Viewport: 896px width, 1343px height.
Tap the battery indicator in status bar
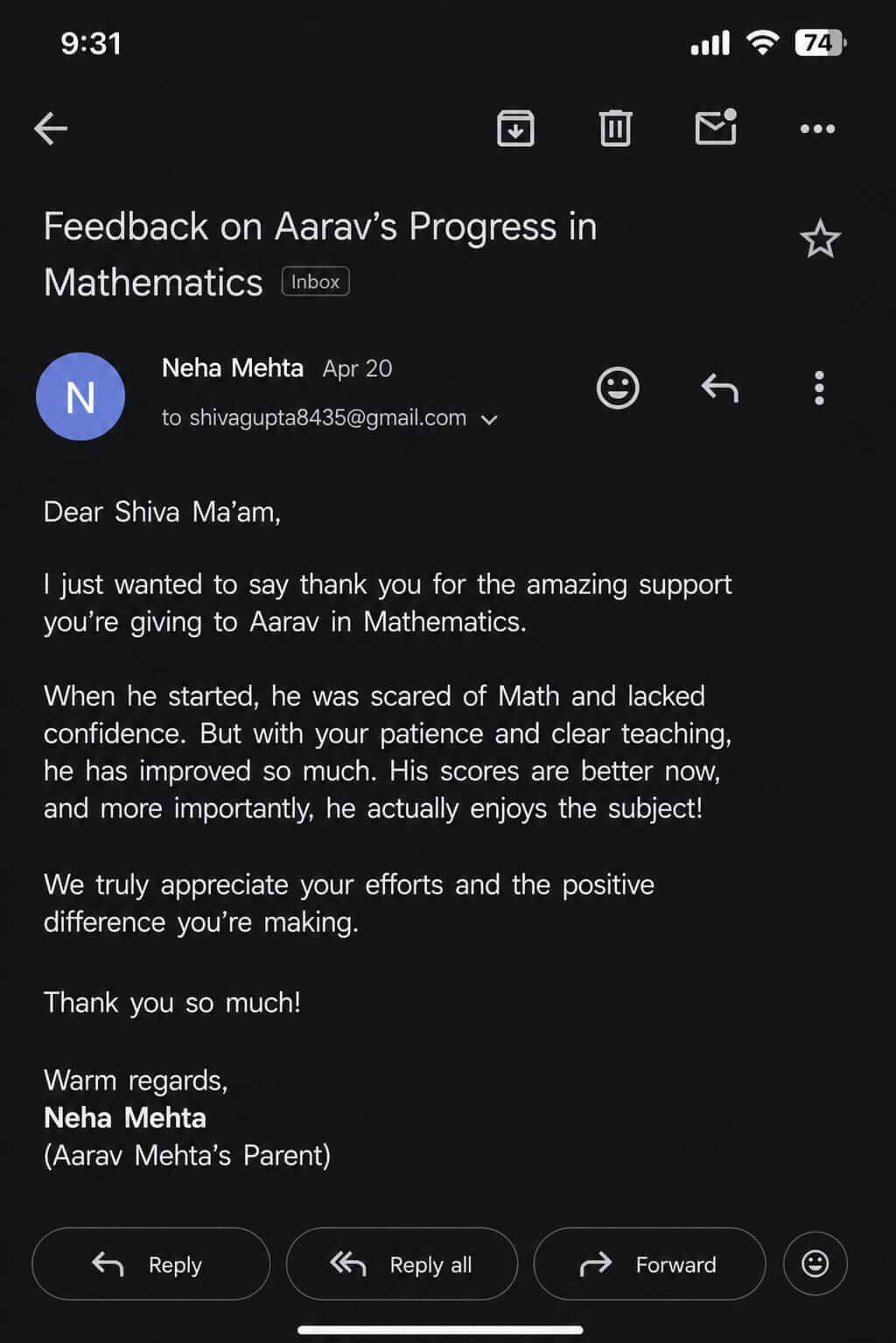pyautogui.click(x=820, y=42)
